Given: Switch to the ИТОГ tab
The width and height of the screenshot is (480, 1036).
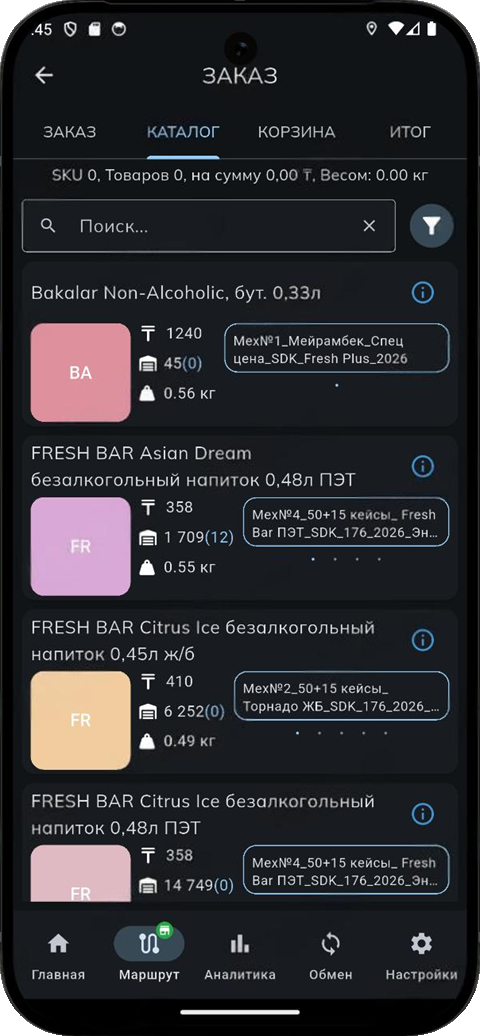Looking at the screenshot, I should tap(410, 131).
